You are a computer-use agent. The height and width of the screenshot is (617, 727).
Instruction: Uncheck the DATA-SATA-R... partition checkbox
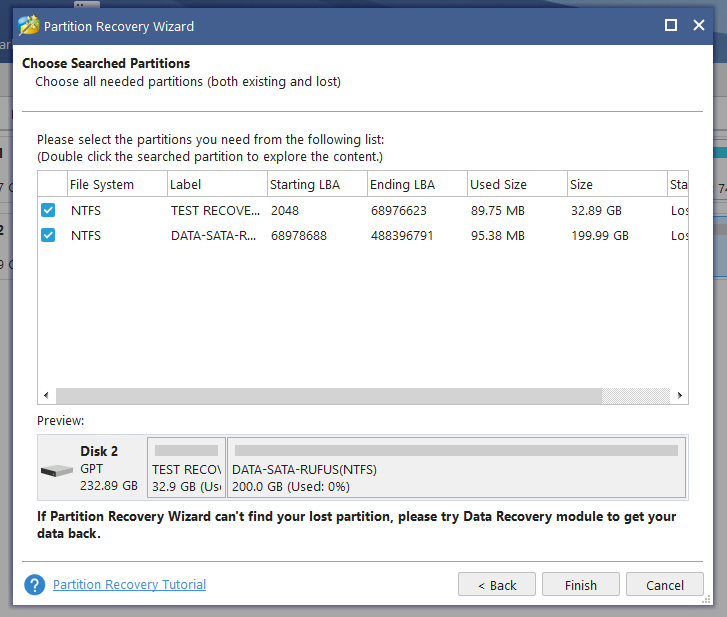pos(48,235)
